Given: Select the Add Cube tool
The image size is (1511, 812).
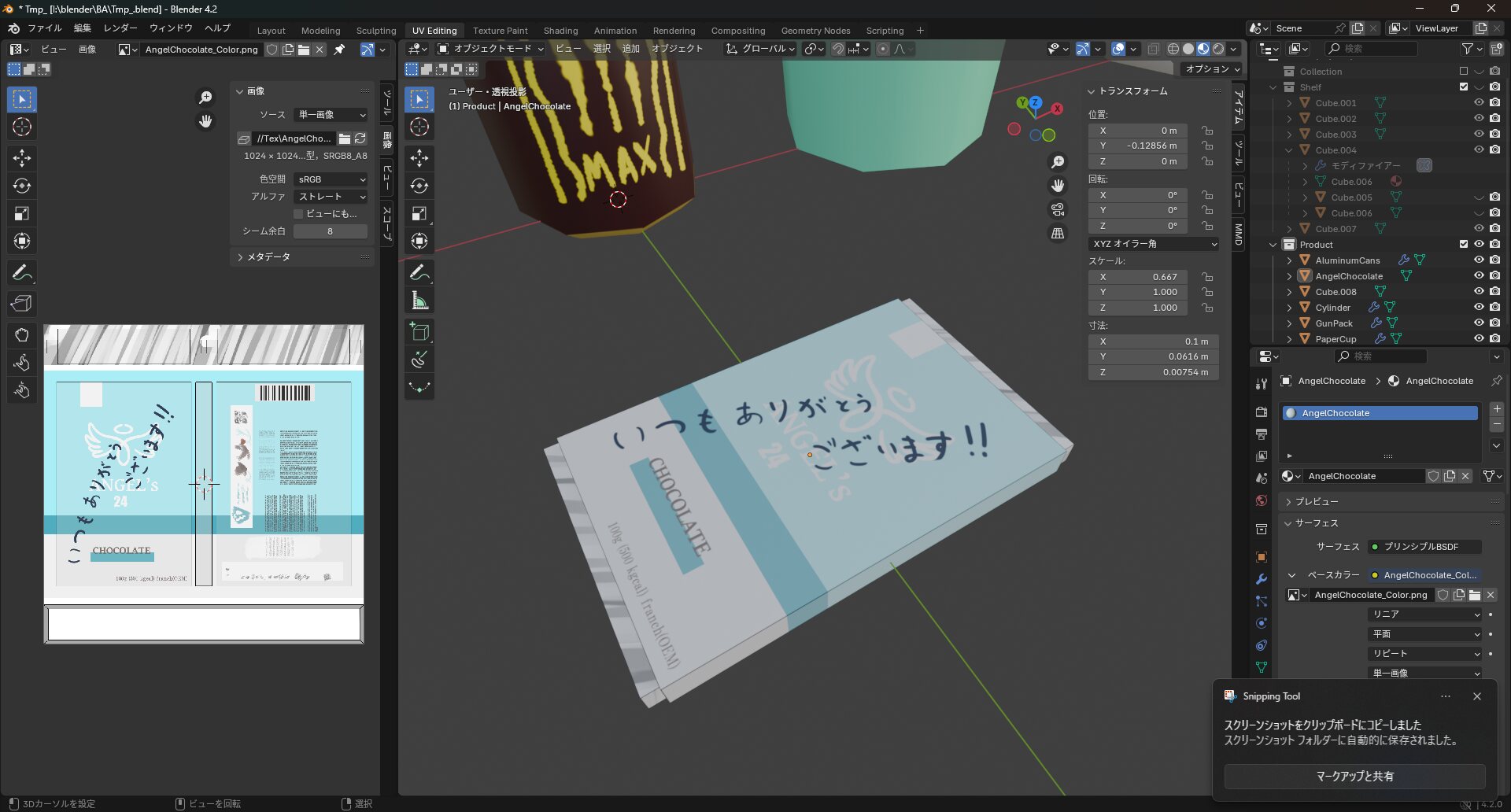Looking at the screenshot, I should click(419, 332).
